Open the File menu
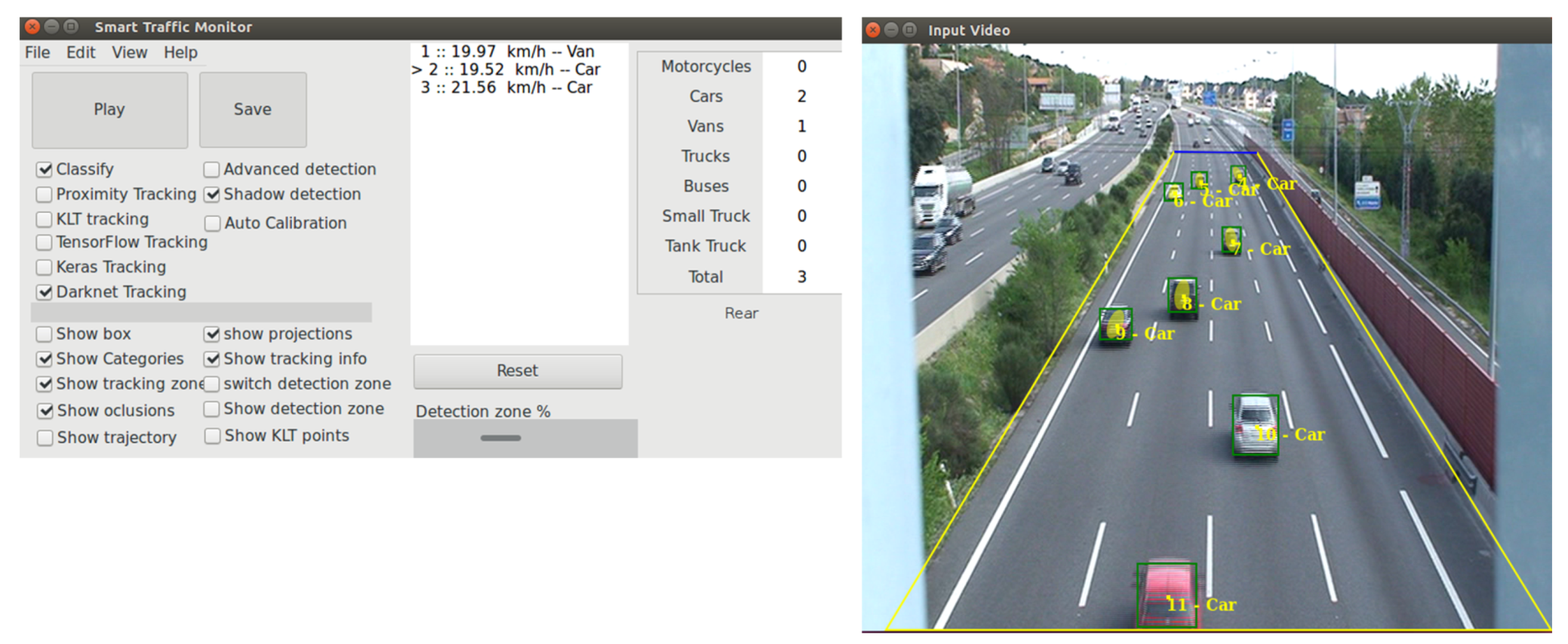 pos(37,53)
